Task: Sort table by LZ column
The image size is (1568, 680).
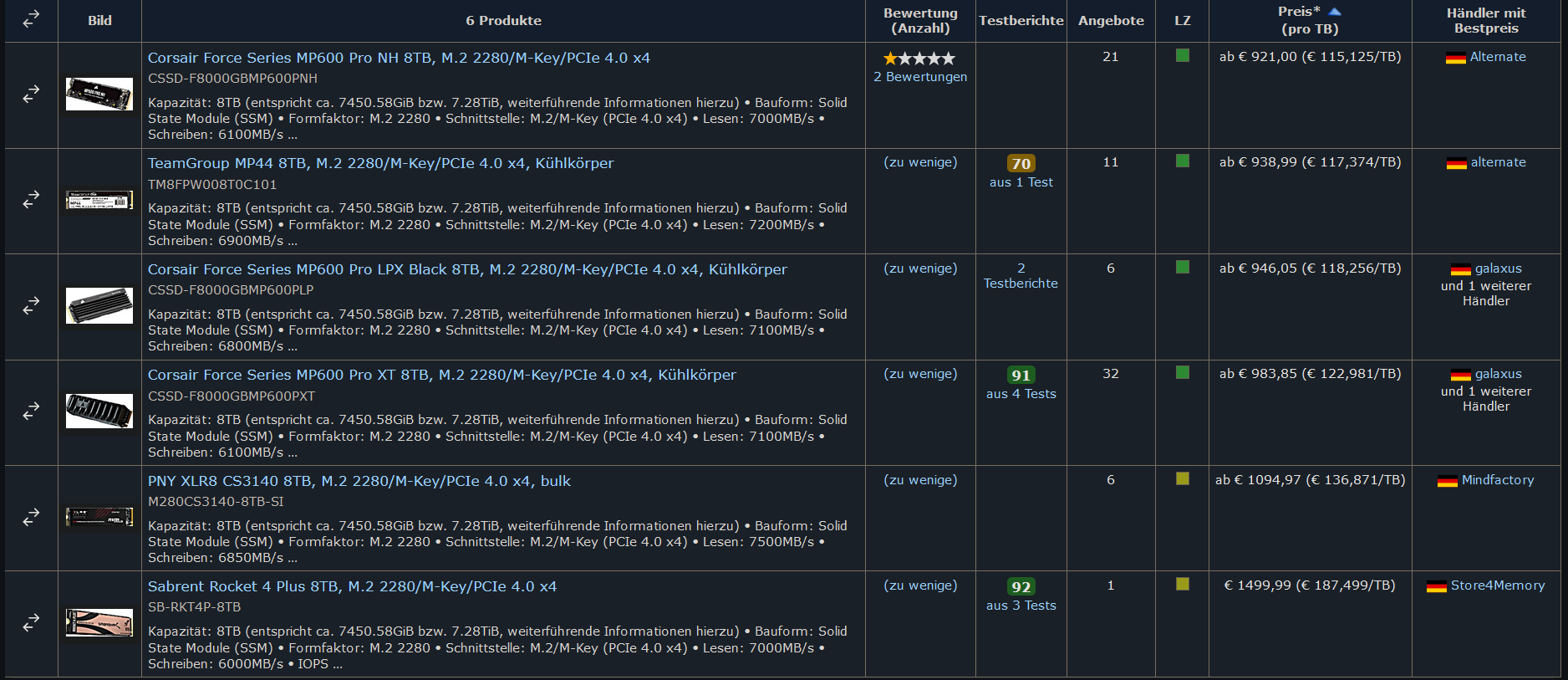Action: tap(1182, 21)
